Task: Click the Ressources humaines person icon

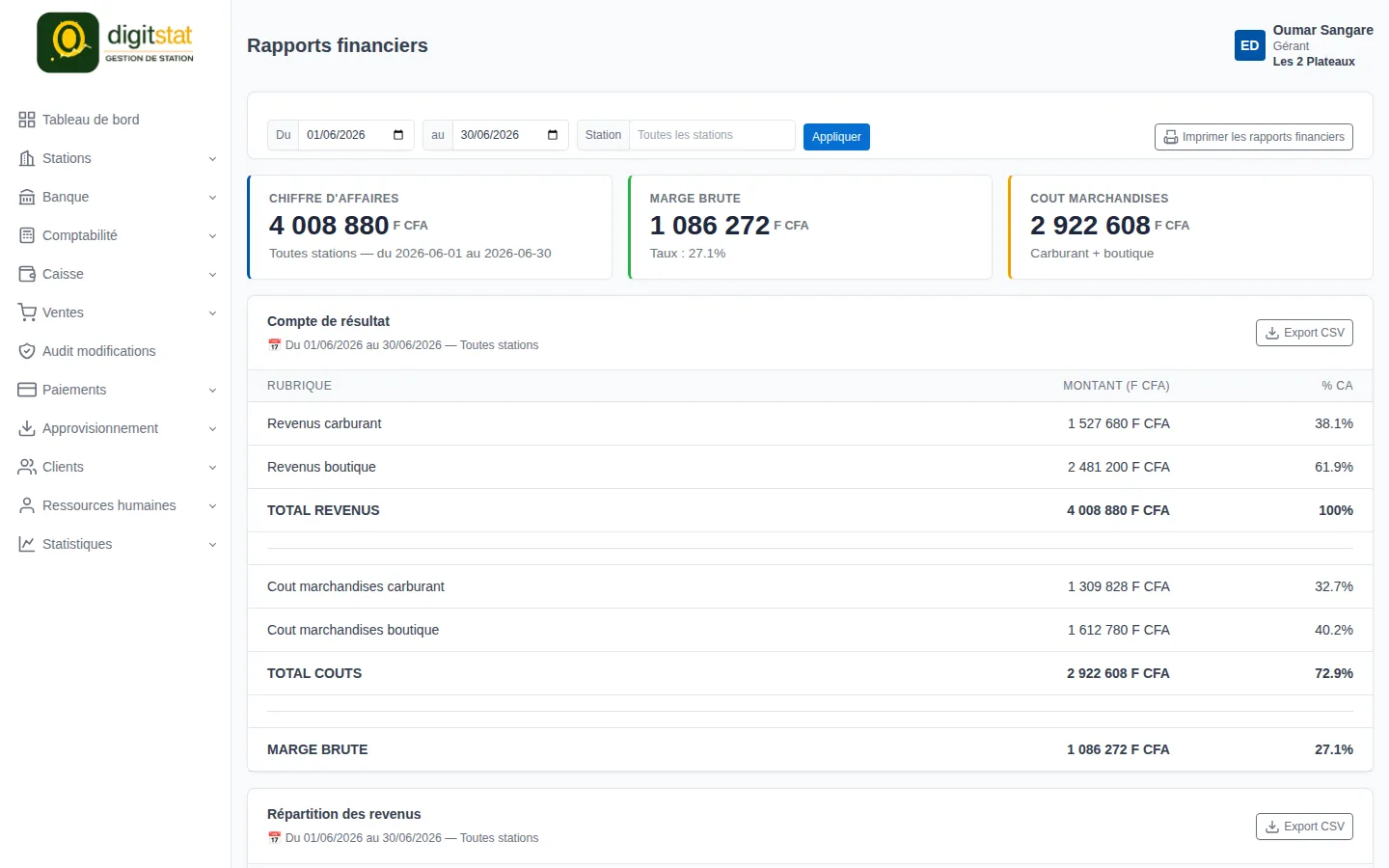Action: 27,505
